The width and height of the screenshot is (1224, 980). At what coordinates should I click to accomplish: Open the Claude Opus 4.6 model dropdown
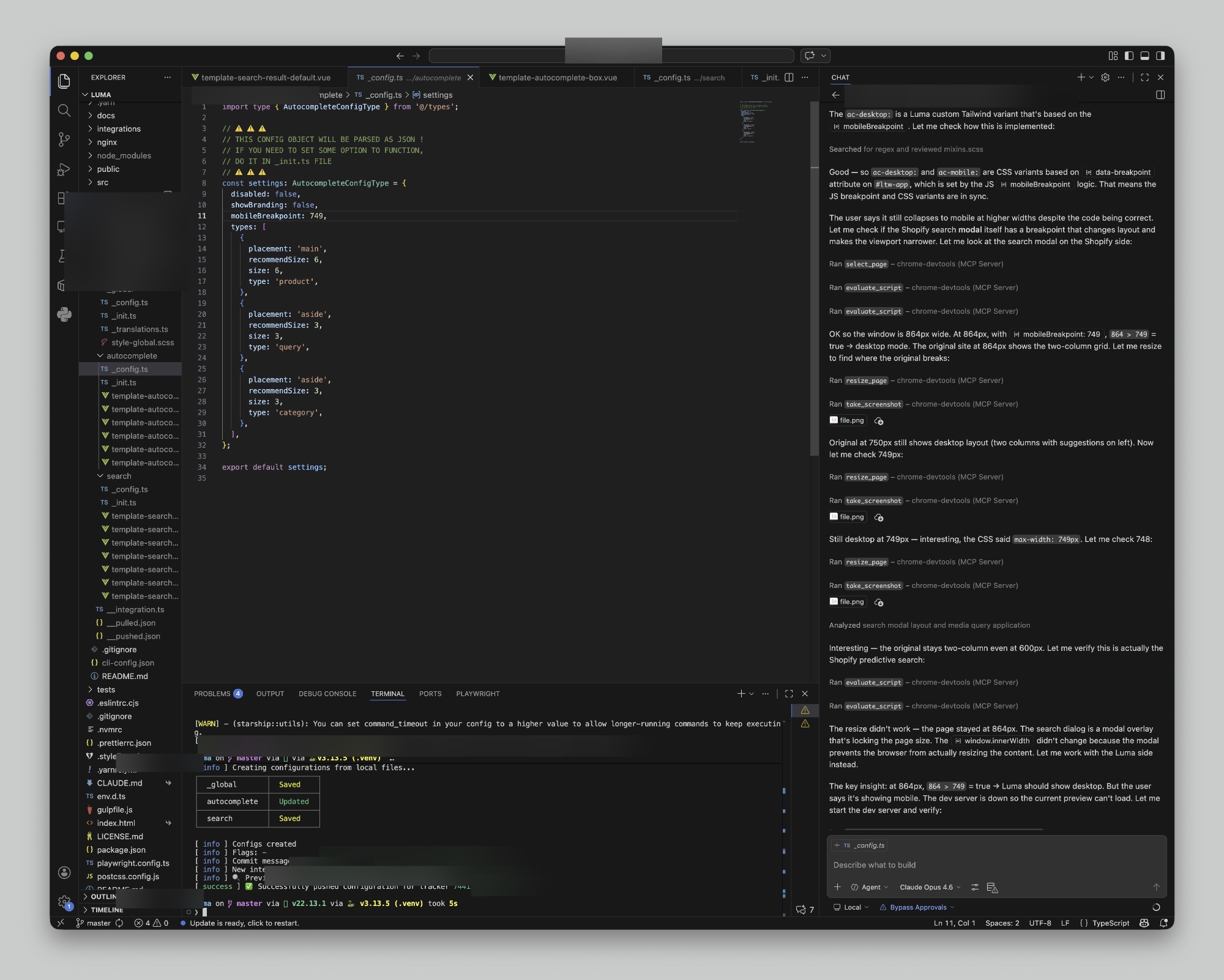click(x=929, y=887)
